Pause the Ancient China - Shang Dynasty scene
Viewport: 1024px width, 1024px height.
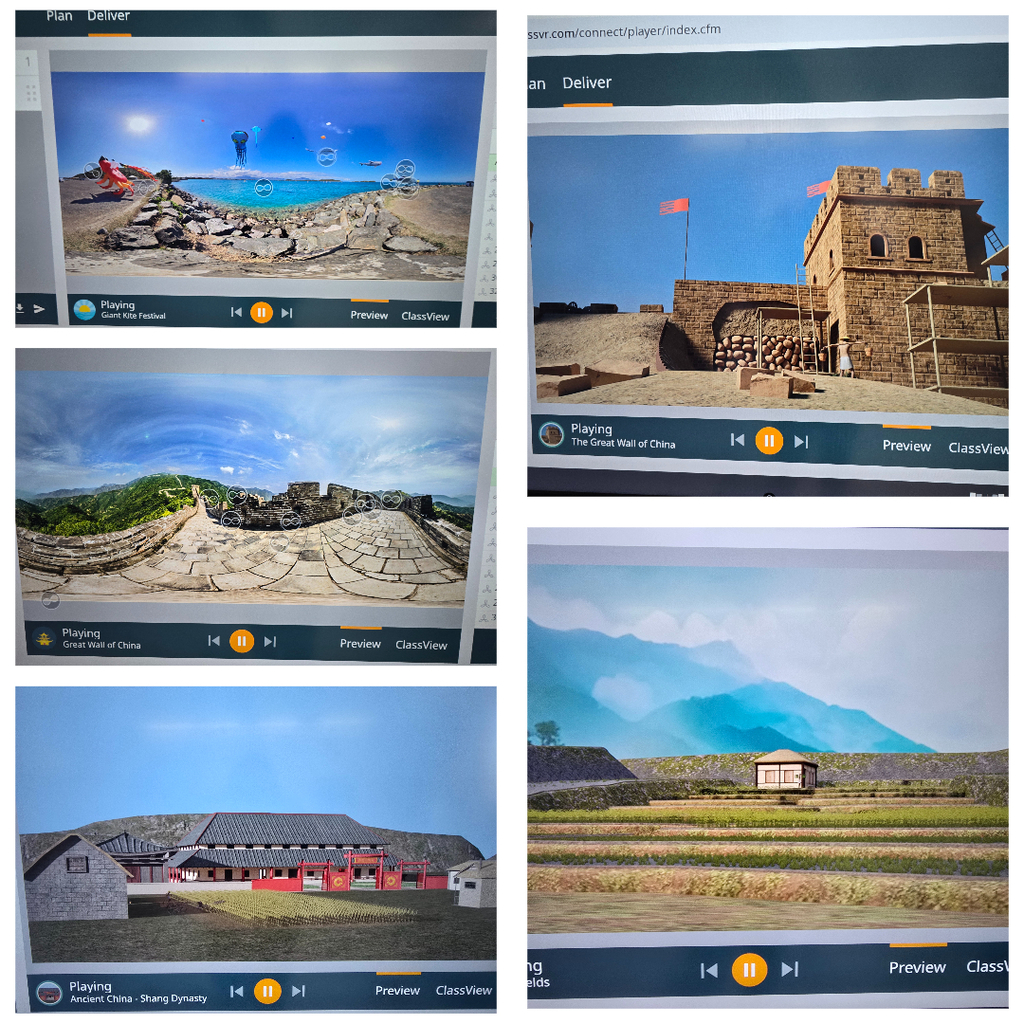(x=267, y=991)
